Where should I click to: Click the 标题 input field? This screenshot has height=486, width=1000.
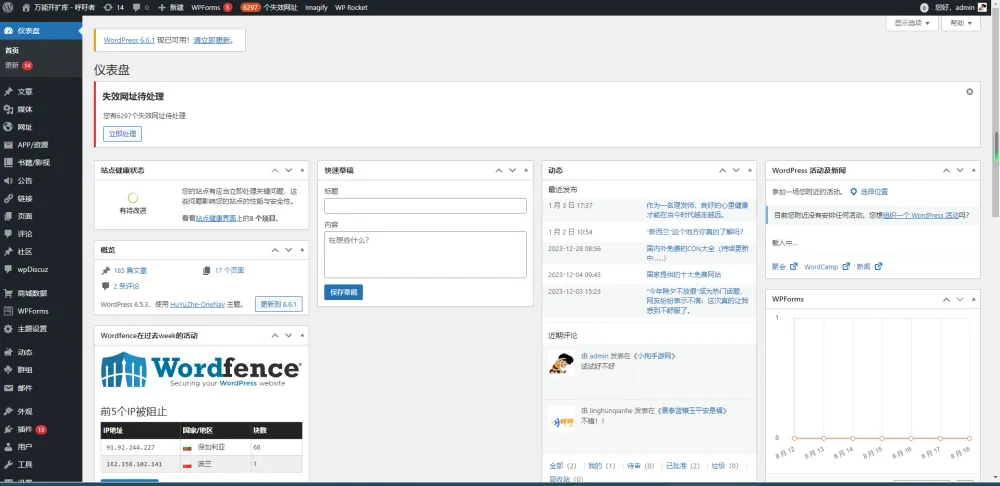point(425,206)
